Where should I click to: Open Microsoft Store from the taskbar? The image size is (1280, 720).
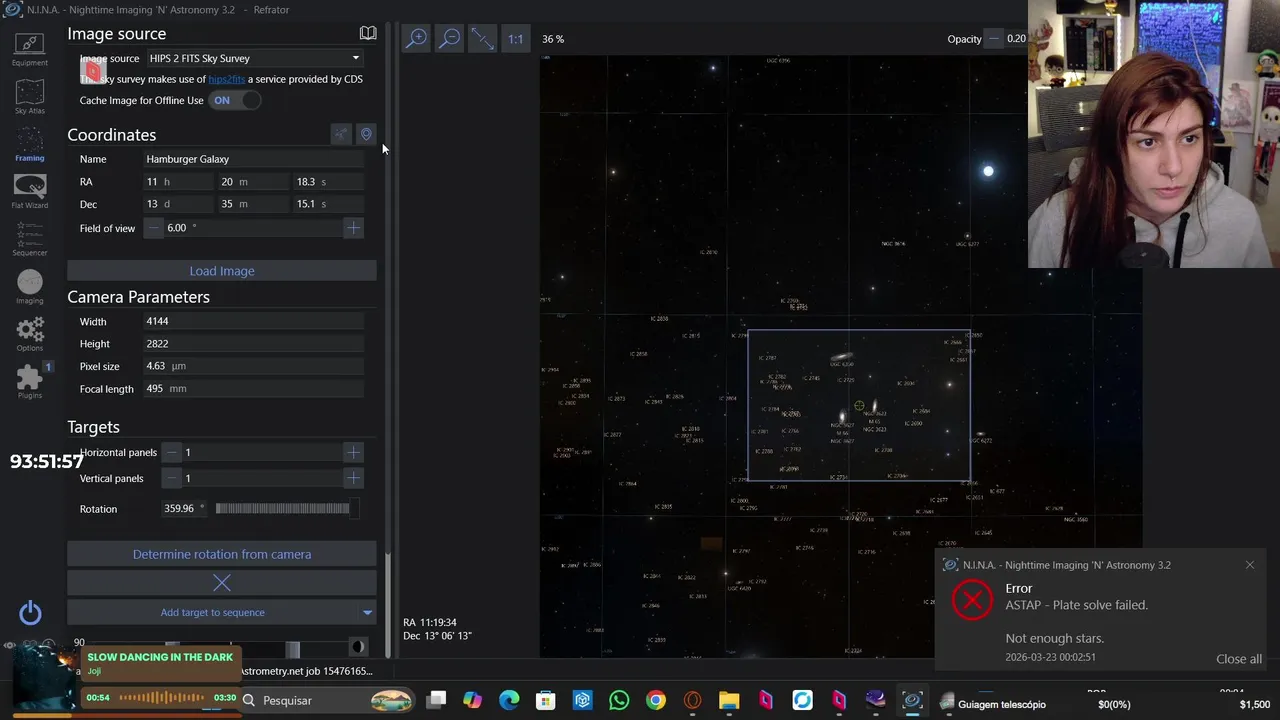pyautogui.click(x=545, y=700)
